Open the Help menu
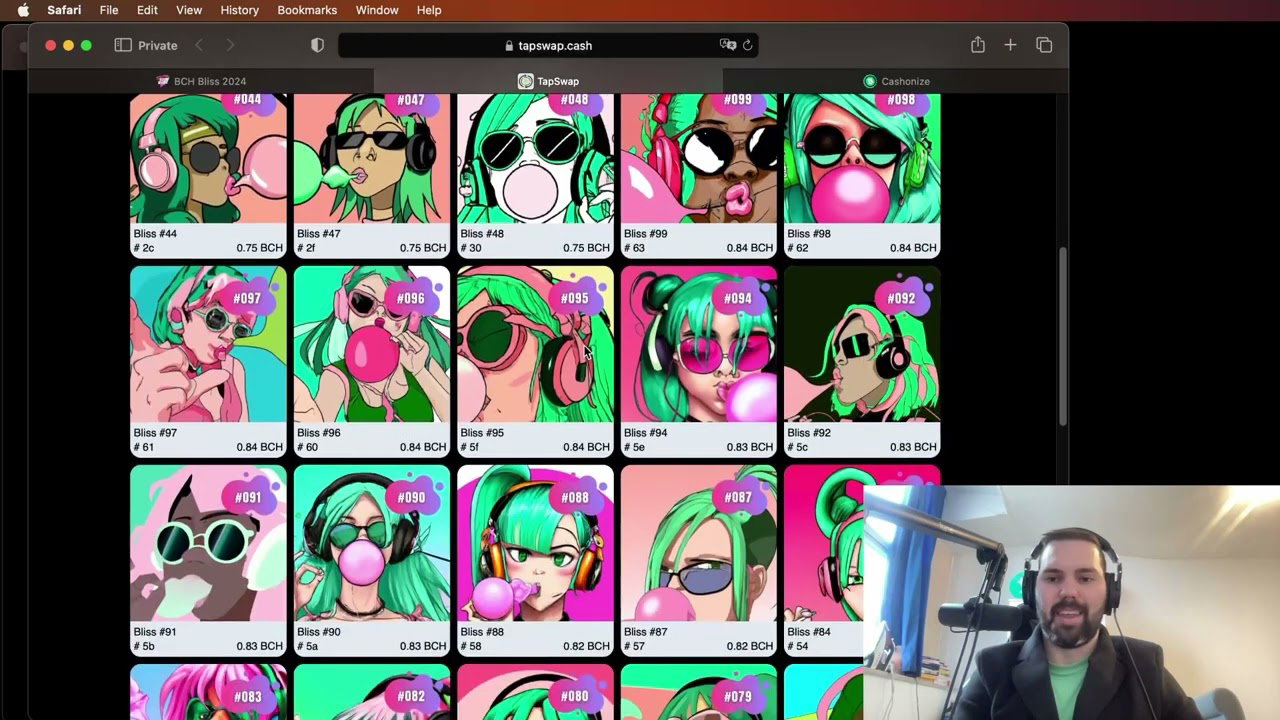 429,10
